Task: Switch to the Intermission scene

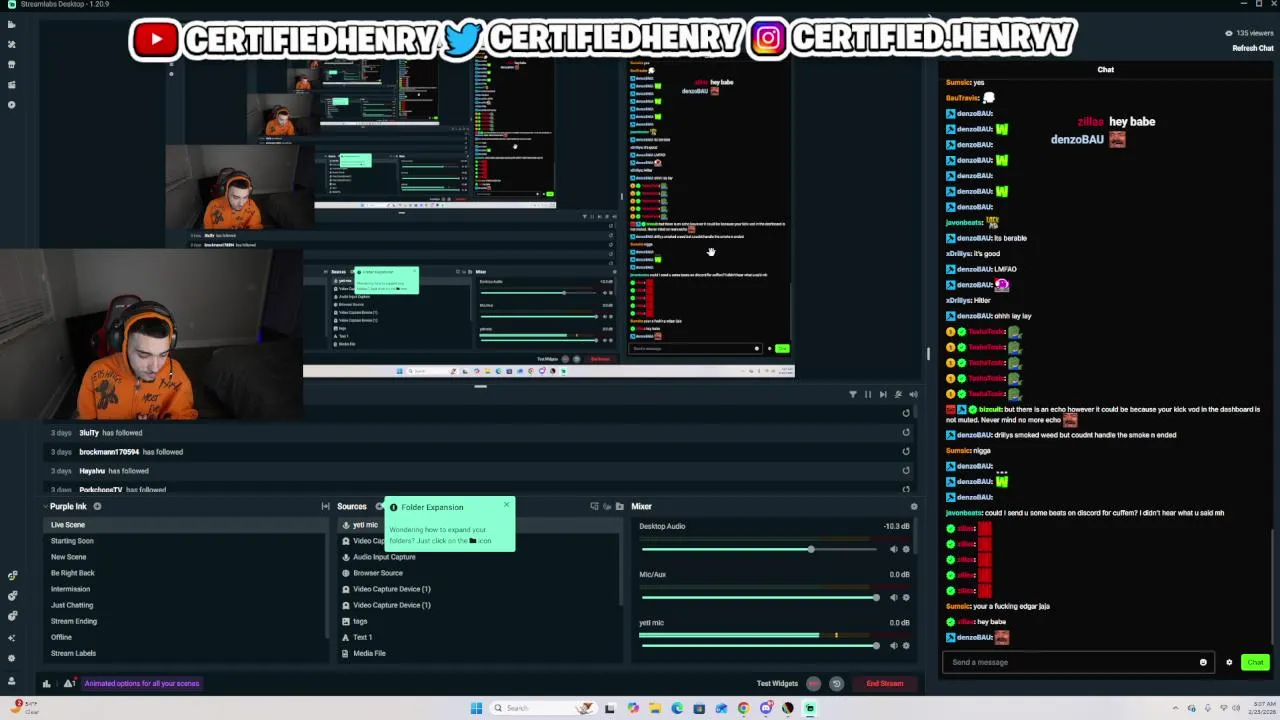Action: [x=186, y=589]
